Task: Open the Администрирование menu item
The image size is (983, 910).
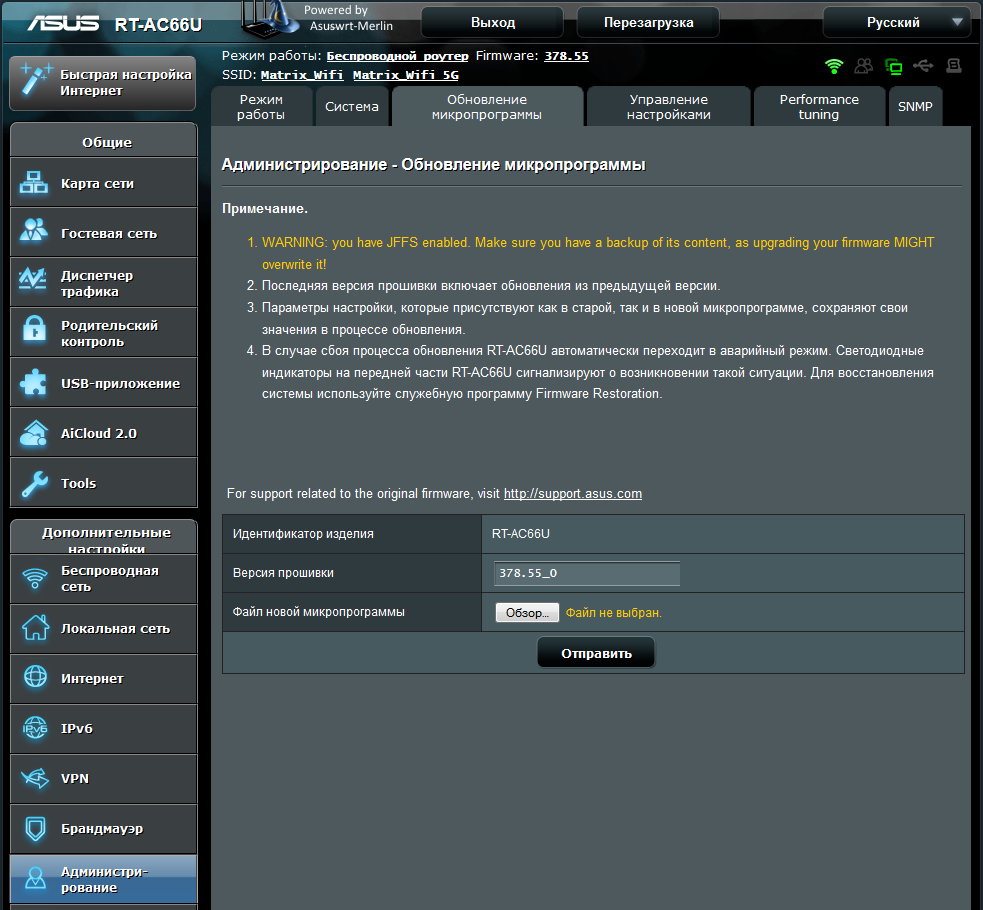Action: (103, 879)
